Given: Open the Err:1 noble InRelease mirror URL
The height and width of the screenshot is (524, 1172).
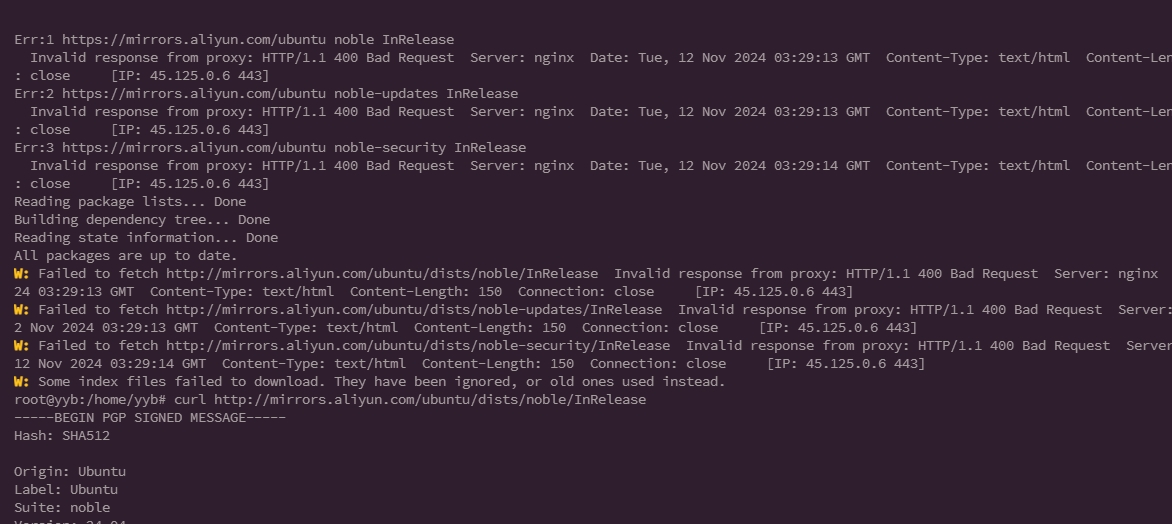Looking at the screenshot, I should click(x=194, y=40).
